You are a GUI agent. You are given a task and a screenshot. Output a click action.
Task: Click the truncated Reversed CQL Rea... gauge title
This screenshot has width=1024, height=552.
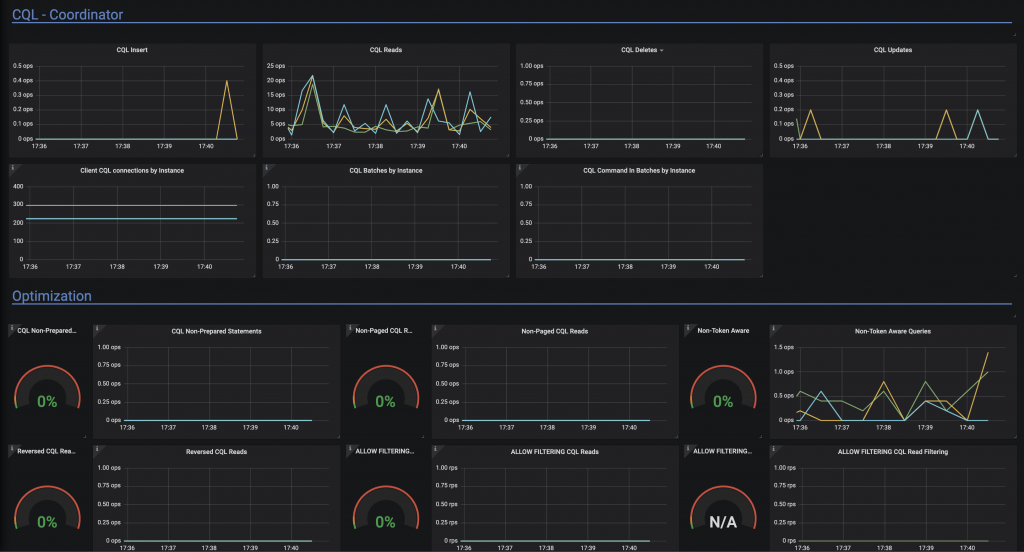(x=46, y=451)
